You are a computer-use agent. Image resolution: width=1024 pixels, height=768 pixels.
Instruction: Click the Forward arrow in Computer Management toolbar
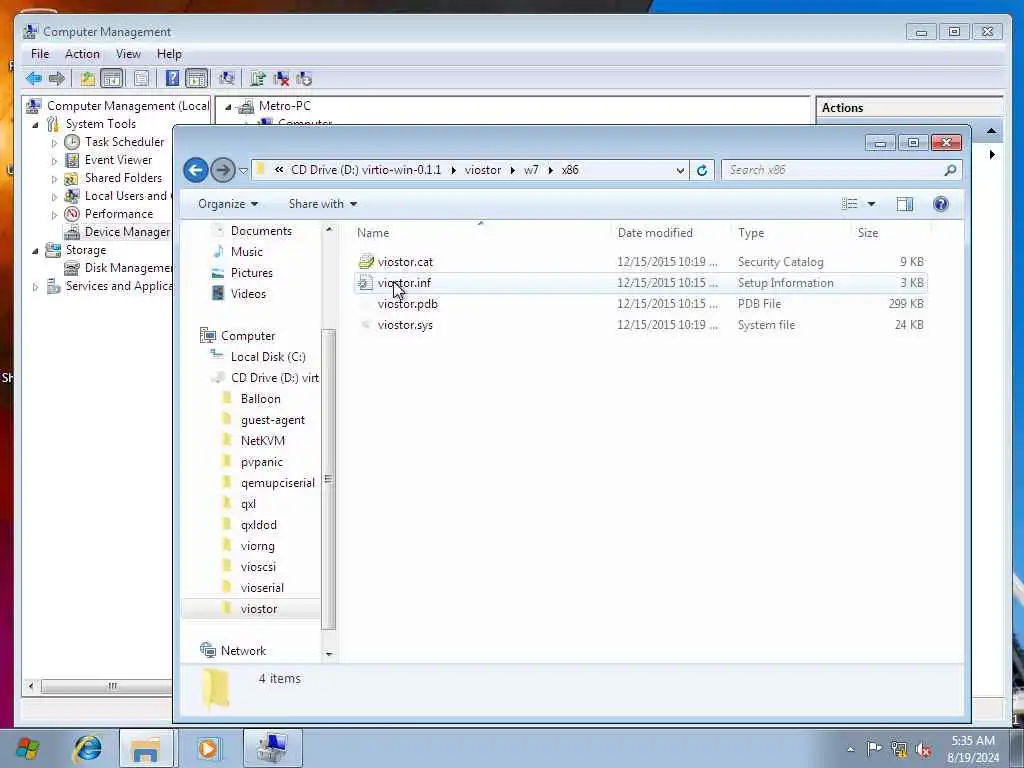57,79
